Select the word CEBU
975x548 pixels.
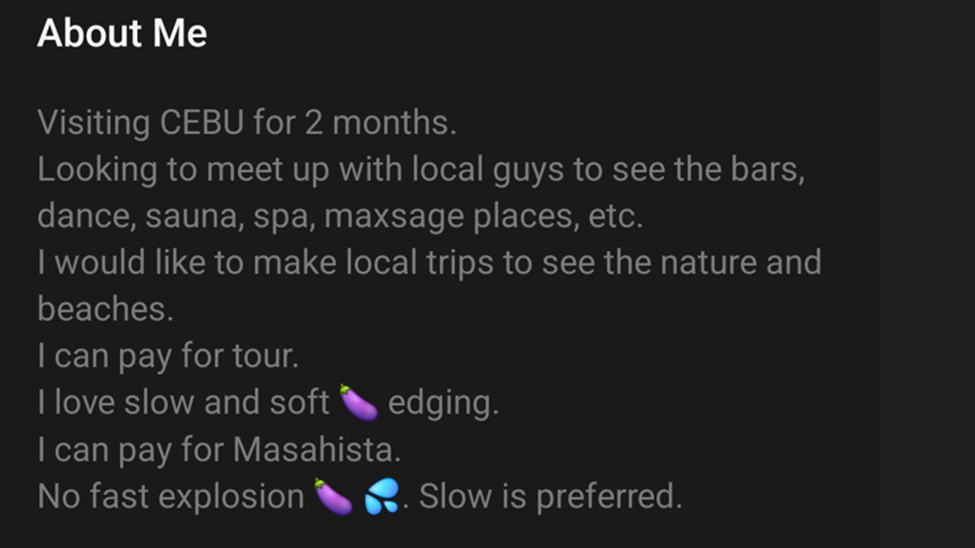click(202, 123)
